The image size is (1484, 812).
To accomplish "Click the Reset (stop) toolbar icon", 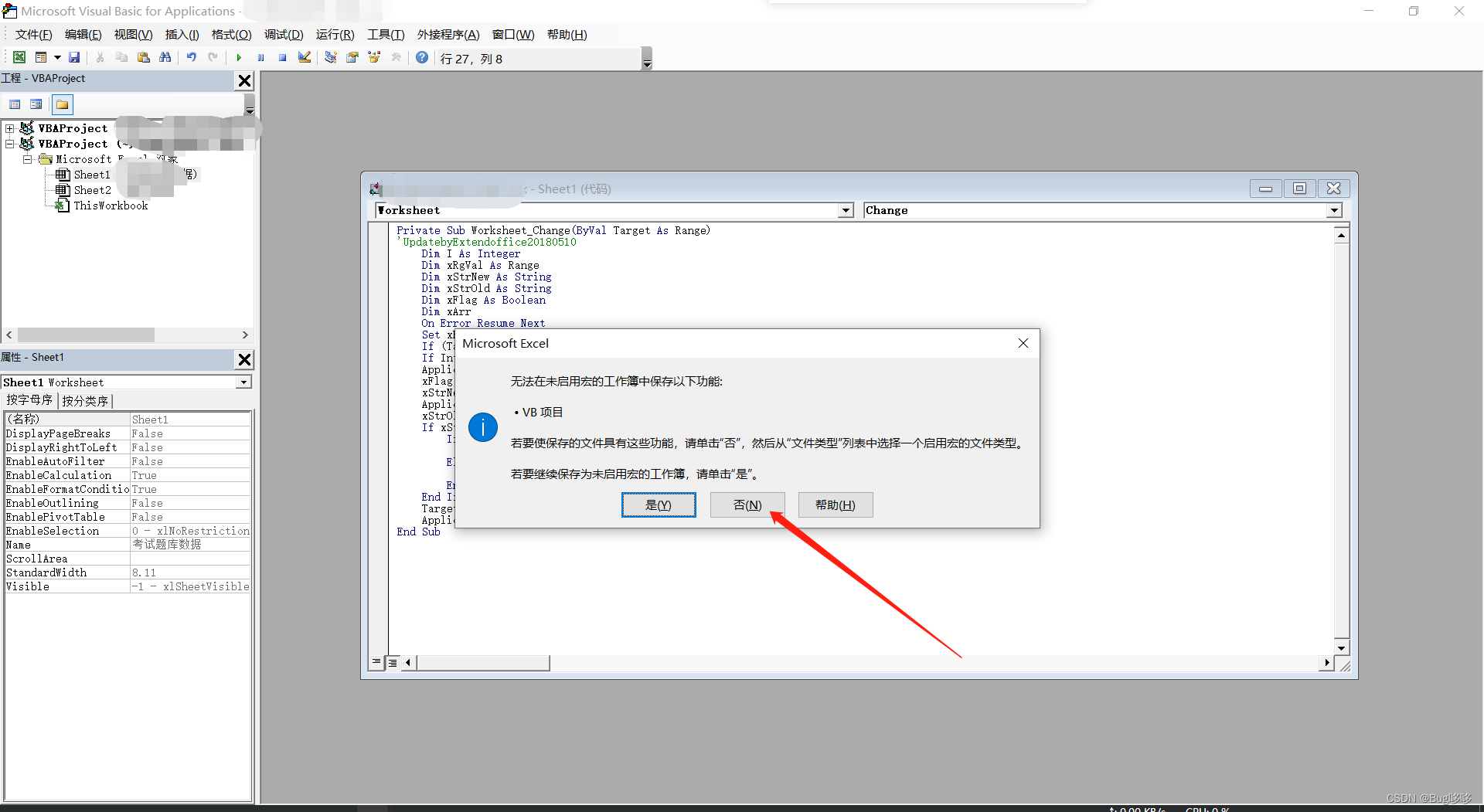I will (282, 58).
